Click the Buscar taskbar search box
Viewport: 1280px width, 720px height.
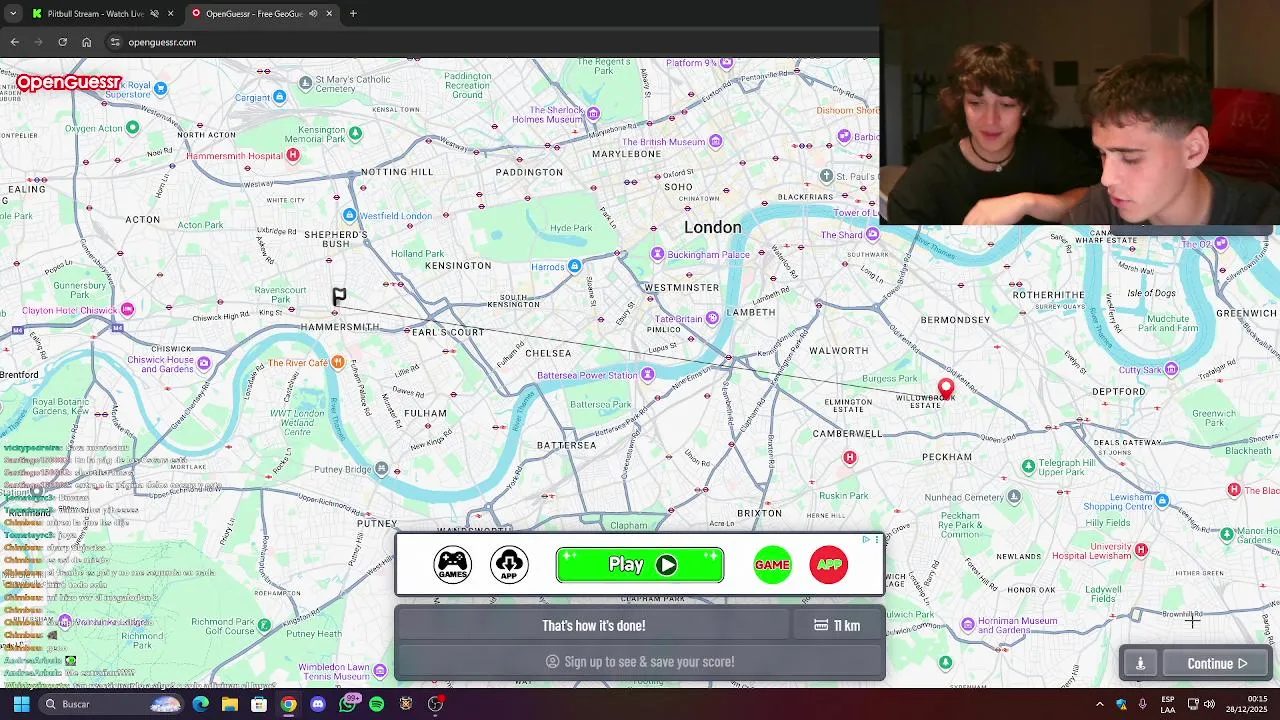pos(112,704)
